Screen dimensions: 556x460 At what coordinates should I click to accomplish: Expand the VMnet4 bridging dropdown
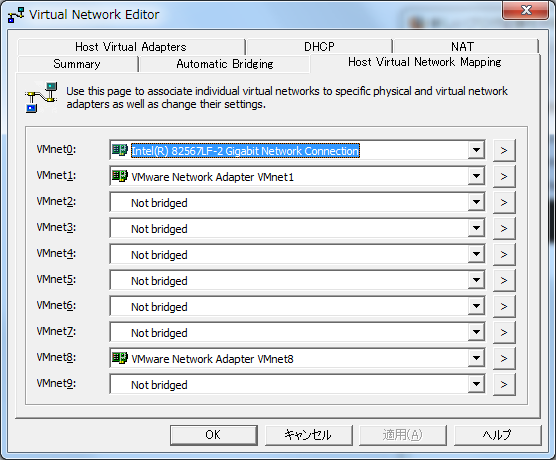pyautogui.click(x=476, y=254)
